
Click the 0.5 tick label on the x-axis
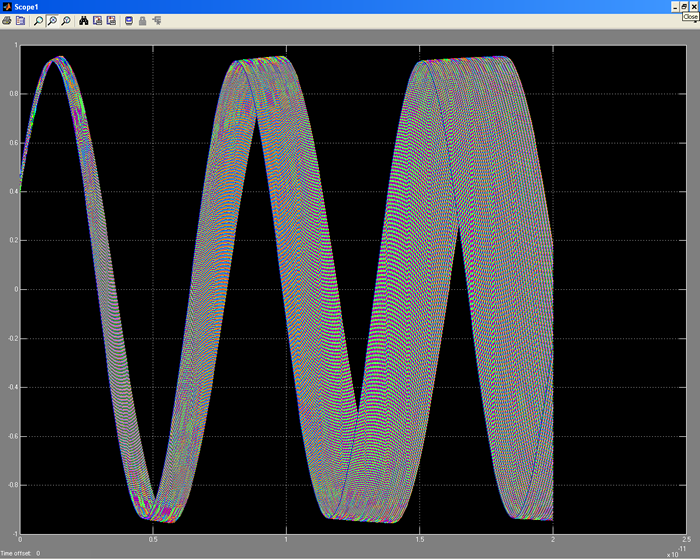[153, 540]
